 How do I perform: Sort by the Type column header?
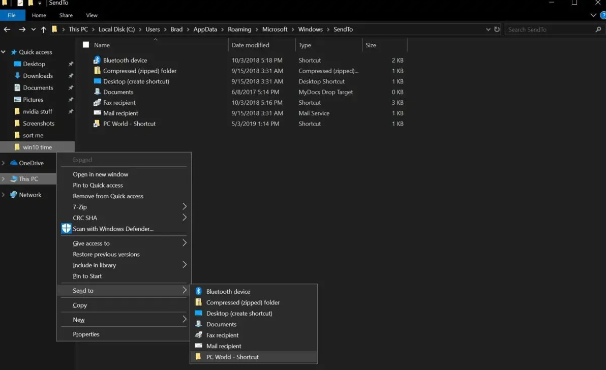coord(305,45)
